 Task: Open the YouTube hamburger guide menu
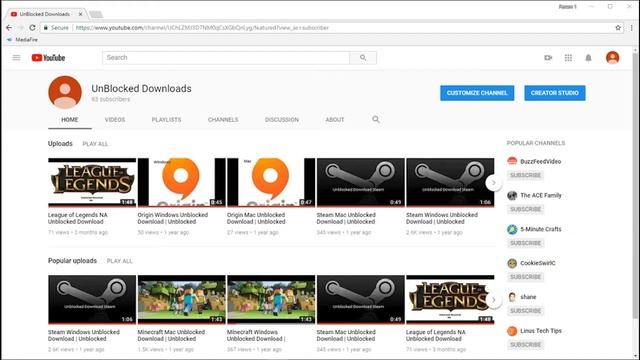point(16,58)
